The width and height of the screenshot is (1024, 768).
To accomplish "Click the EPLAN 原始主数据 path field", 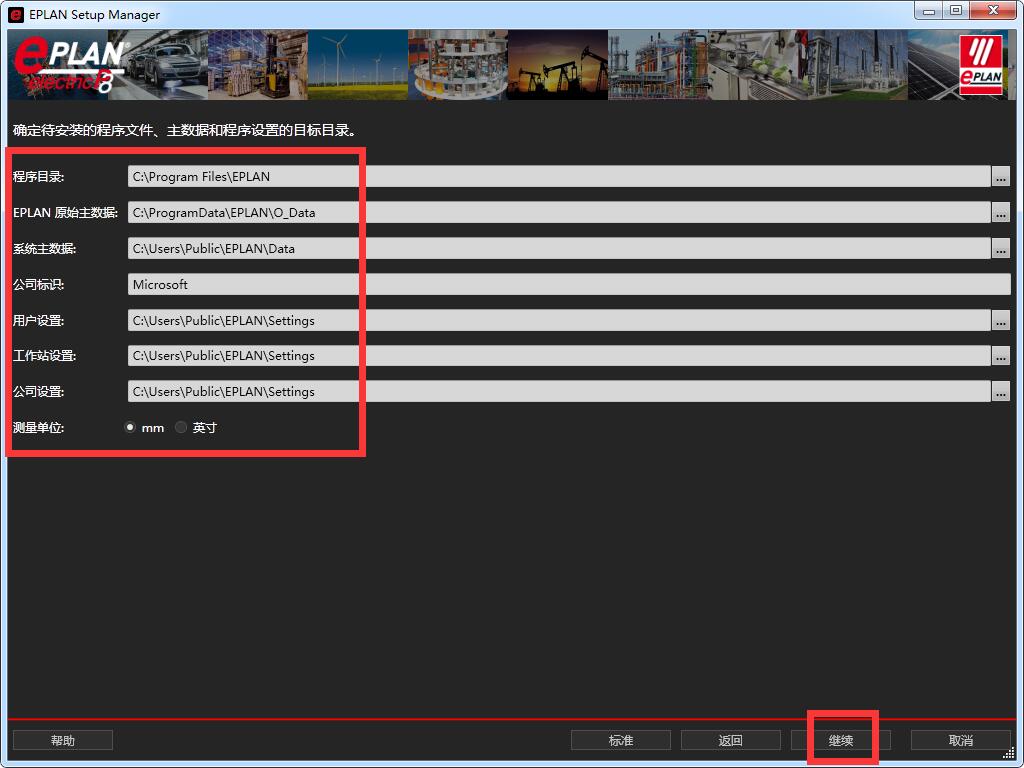I will [558, 213].
